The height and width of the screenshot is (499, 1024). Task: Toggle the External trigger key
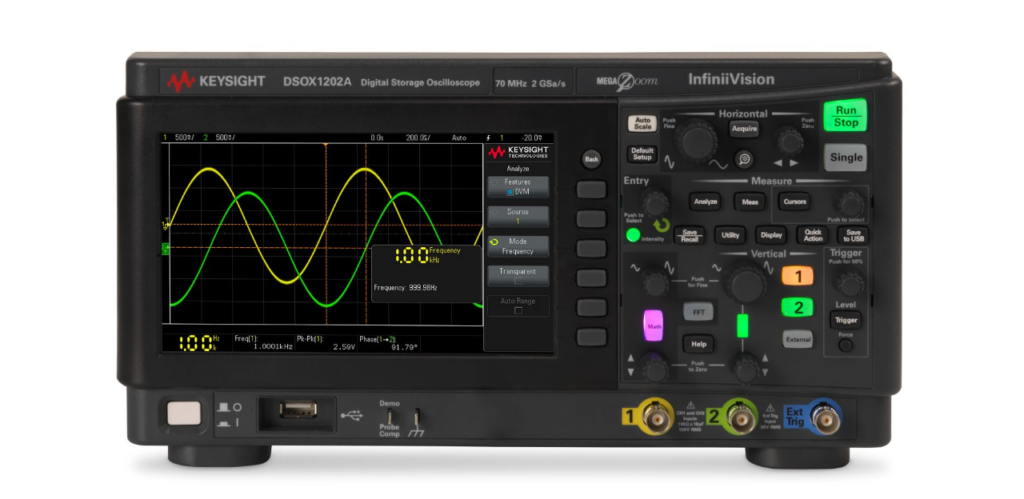click(797, 339)
